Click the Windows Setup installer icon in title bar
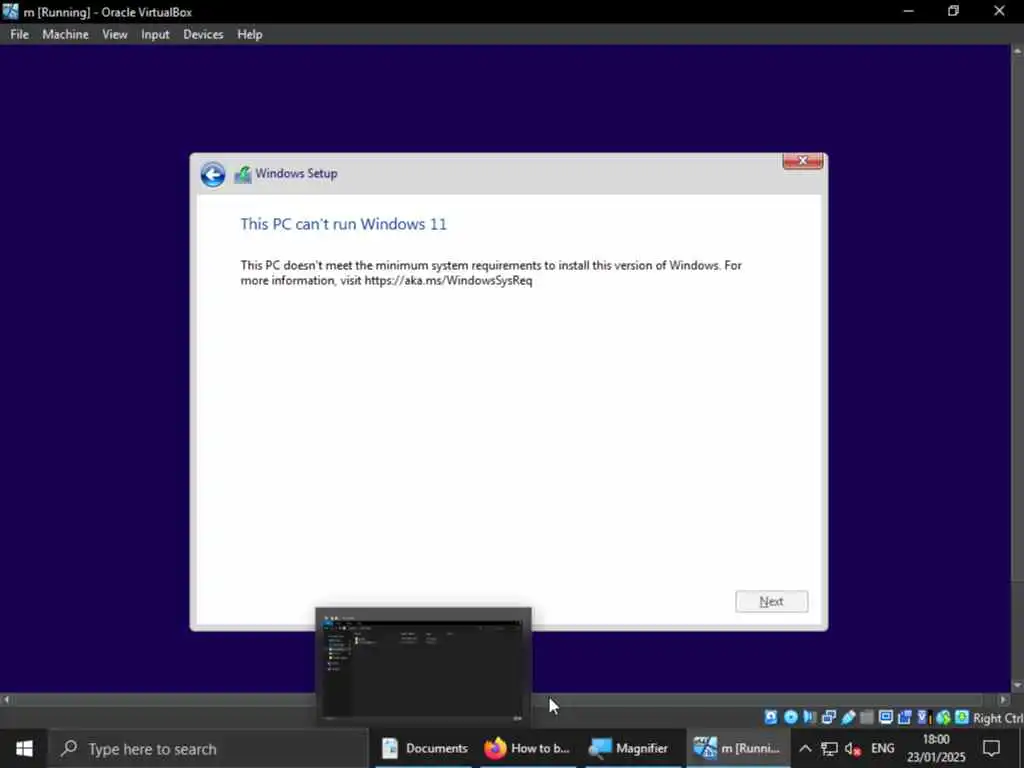This screenshot has width=1024, height=768. [243, 174]
